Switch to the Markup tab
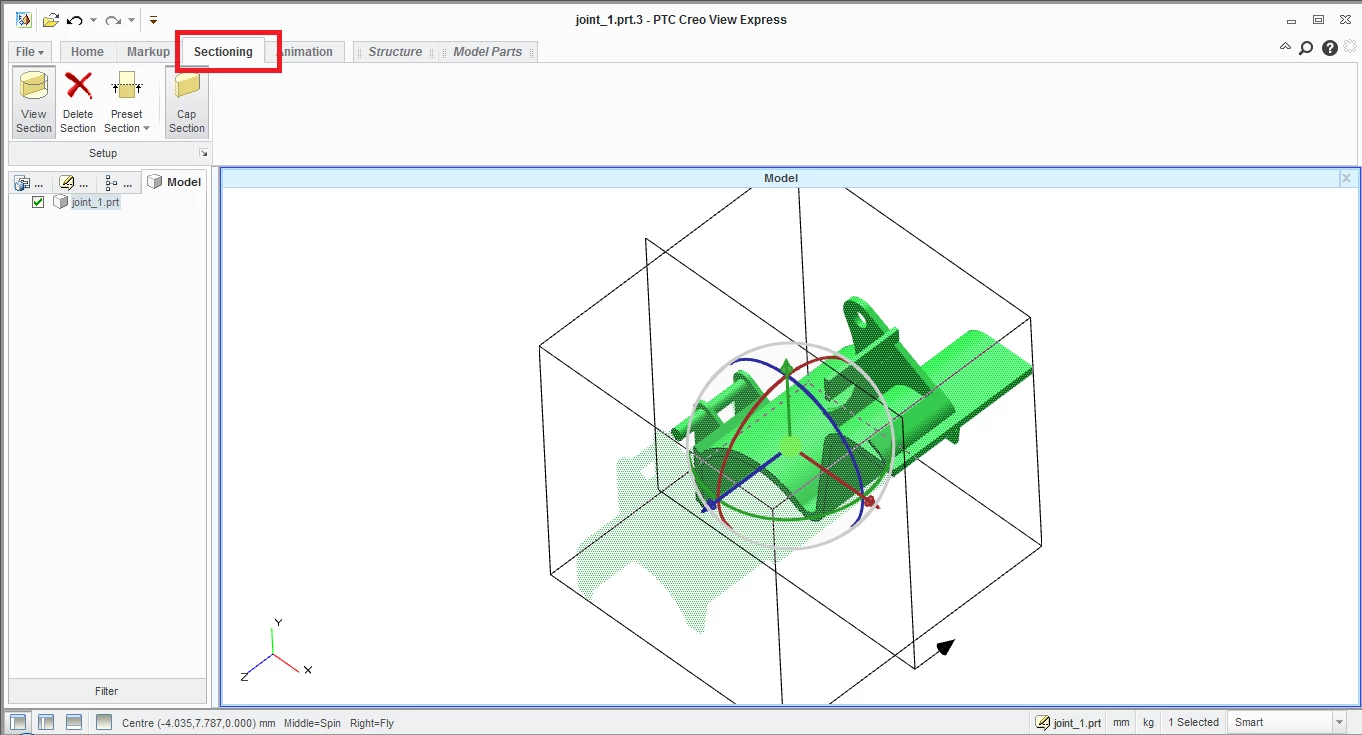Image resolution: width=1362 pixels, height=735 pixels. click(148, 52)
